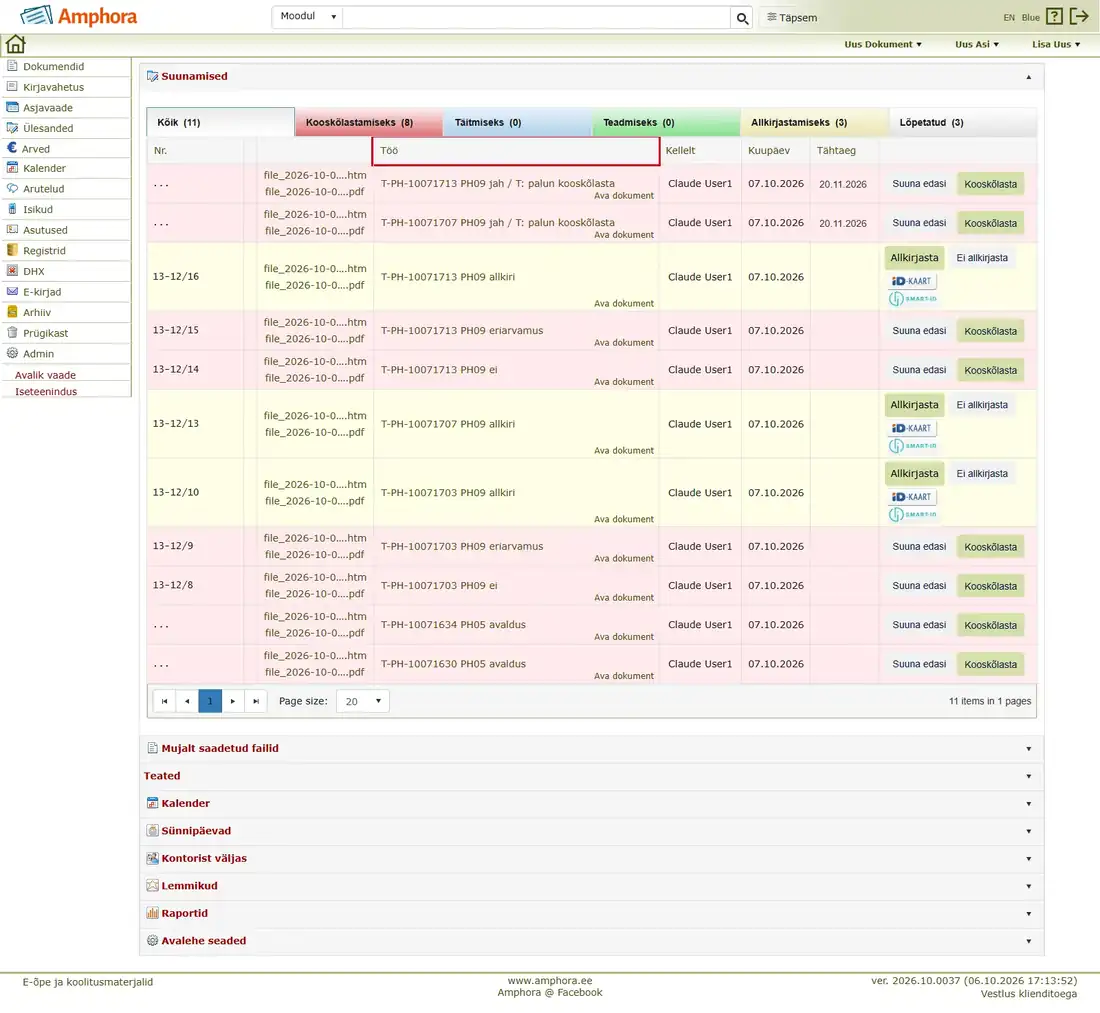
Task: Open Kalender in the sidebar
Action: click(x=44, y=168)
